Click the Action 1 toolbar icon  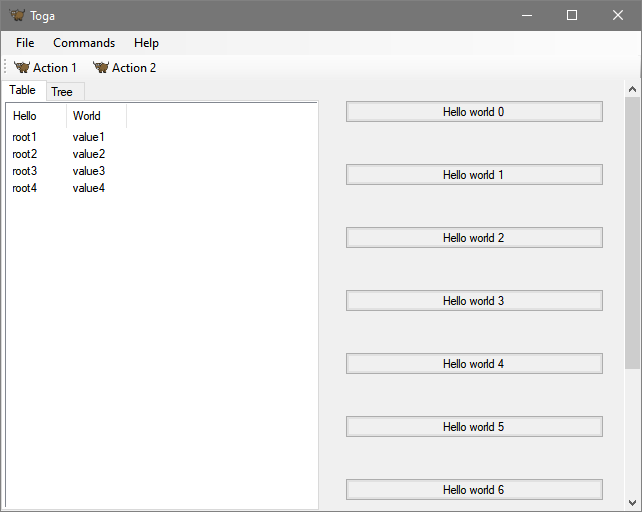22,68
